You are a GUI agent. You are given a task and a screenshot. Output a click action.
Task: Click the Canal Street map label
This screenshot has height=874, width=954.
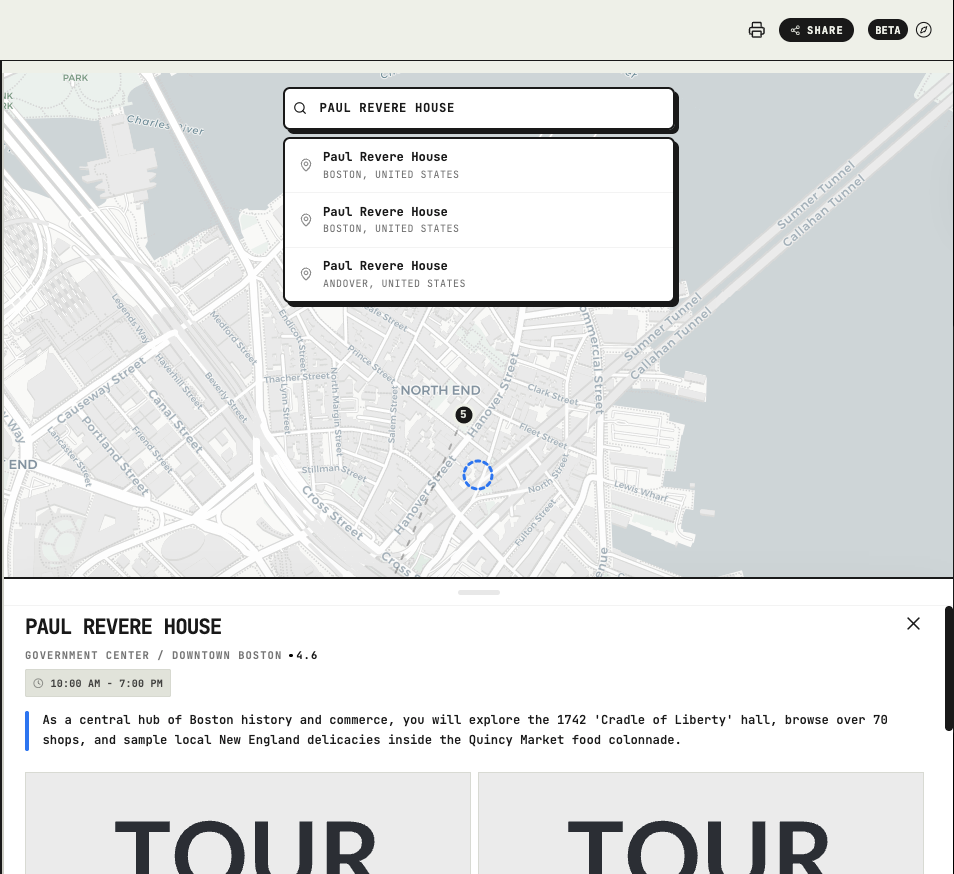coord(175,420)
